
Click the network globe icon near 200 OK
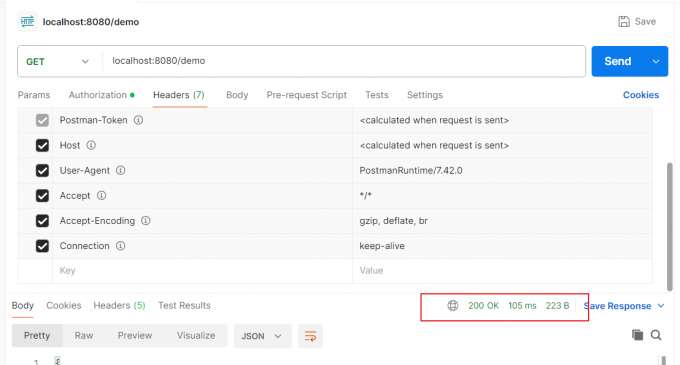[452, 306]
